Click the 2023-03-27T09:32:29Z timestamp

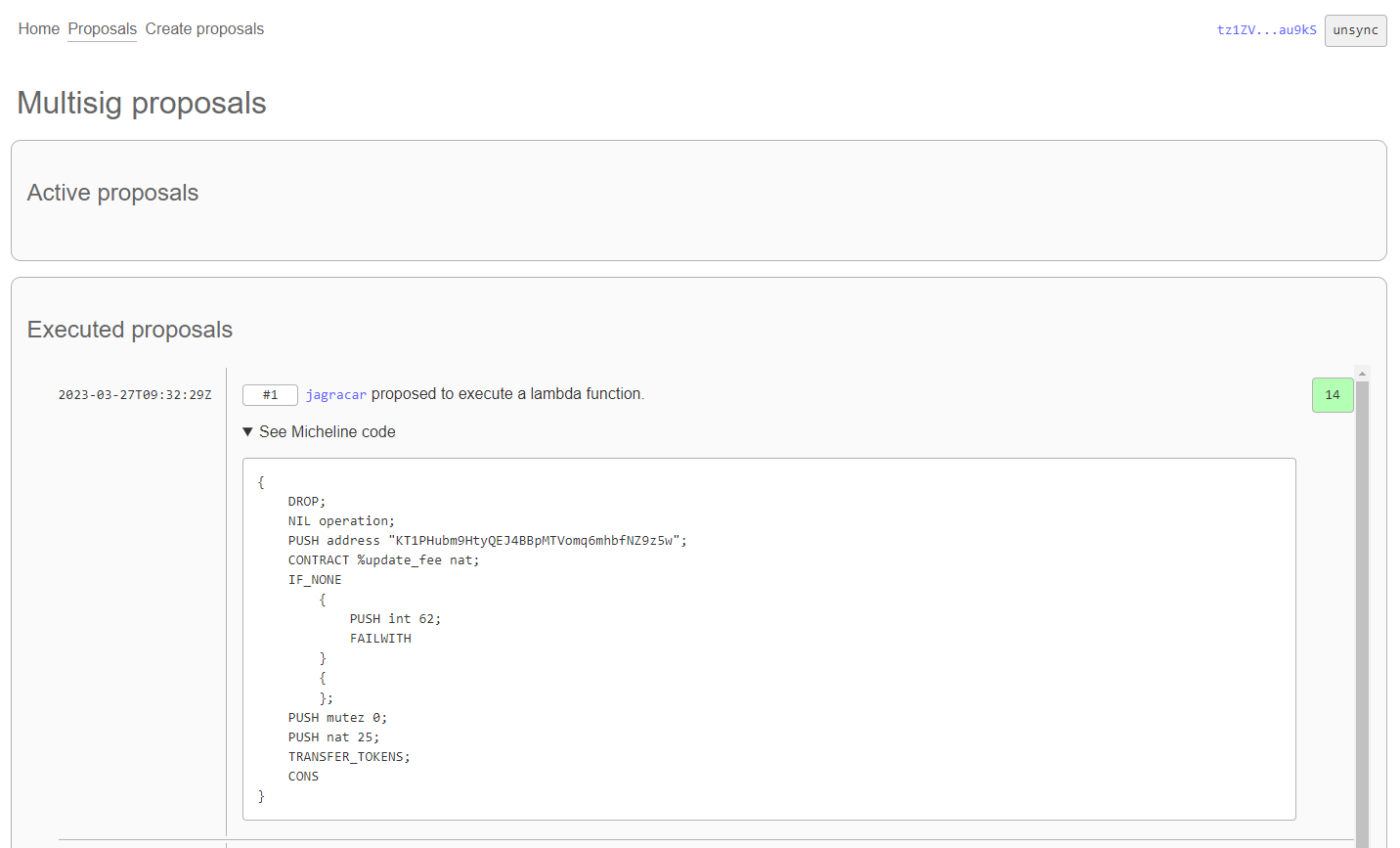click(x=135, y=395)
